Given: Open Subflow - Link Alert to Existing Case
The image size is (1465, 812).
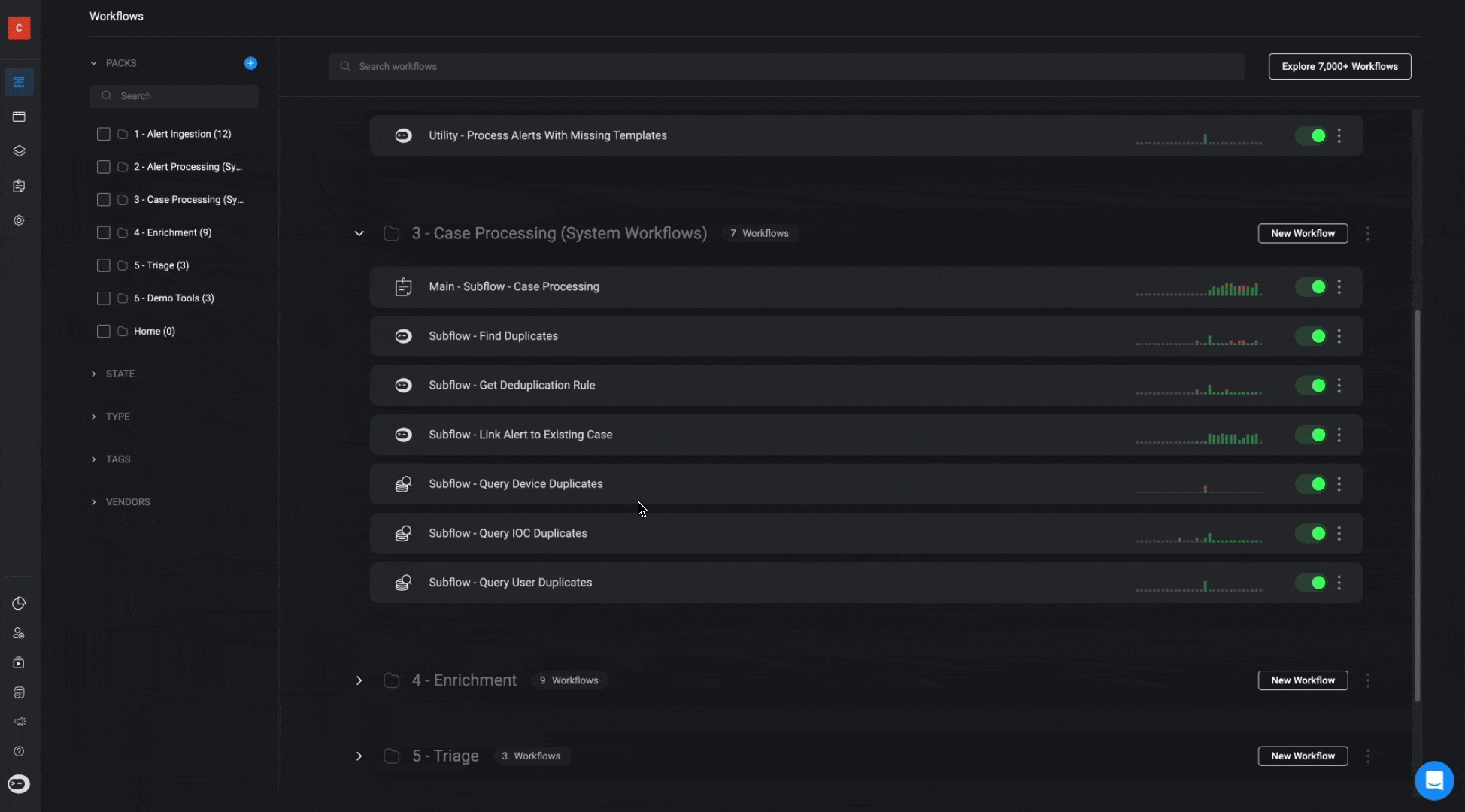Looking at the screenshot, I should click(x=520, y=435).
